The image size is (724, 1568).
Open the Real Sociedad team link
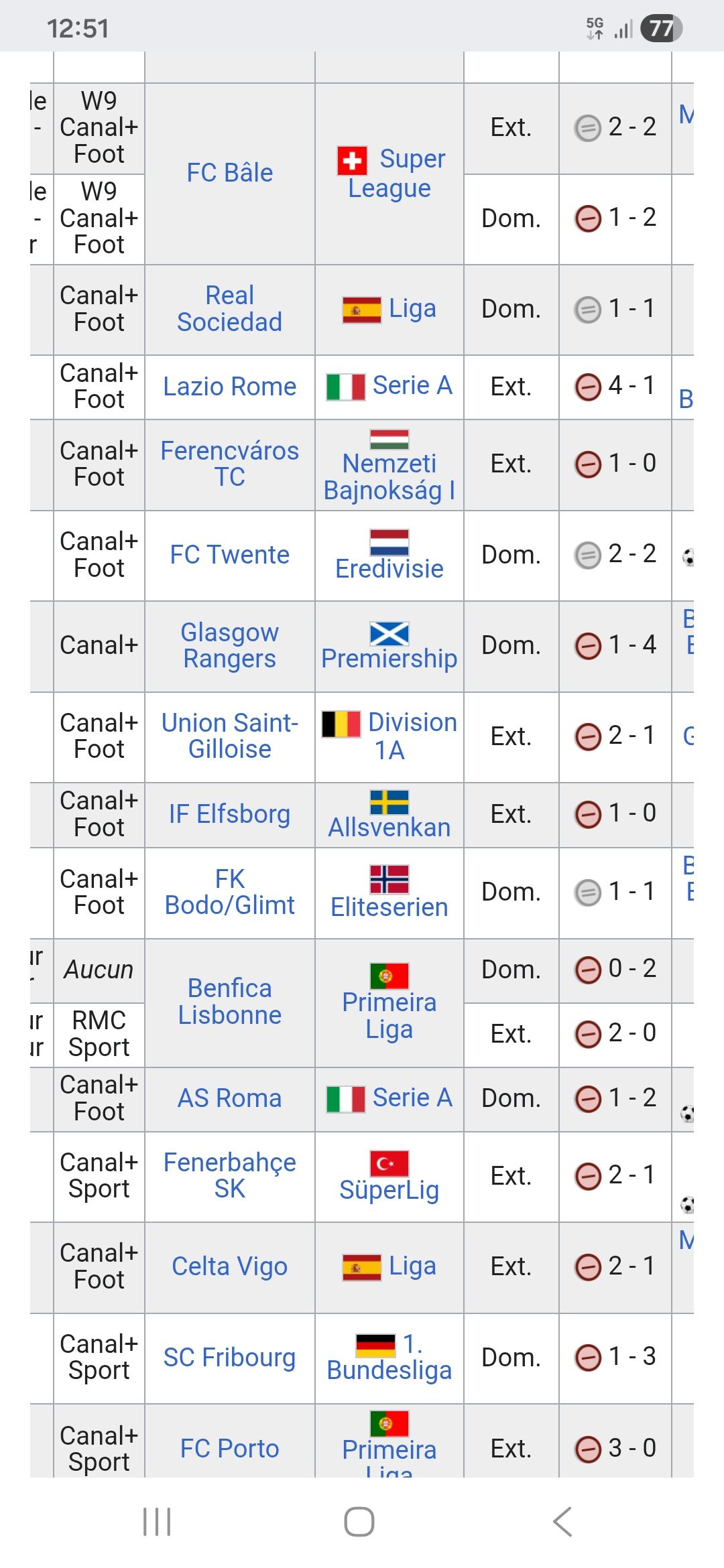tap(229, 309)
